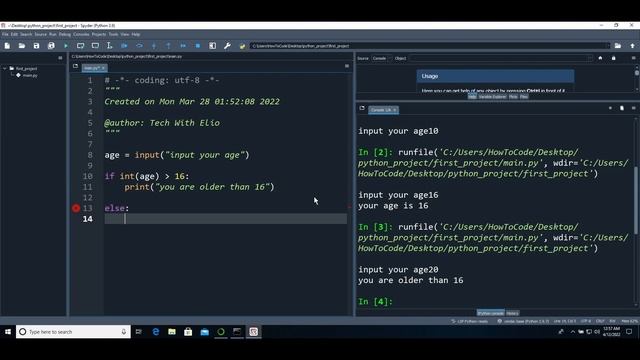Clear console variables page icon
This screenshot has height=360, width=640.
point(622,108)
